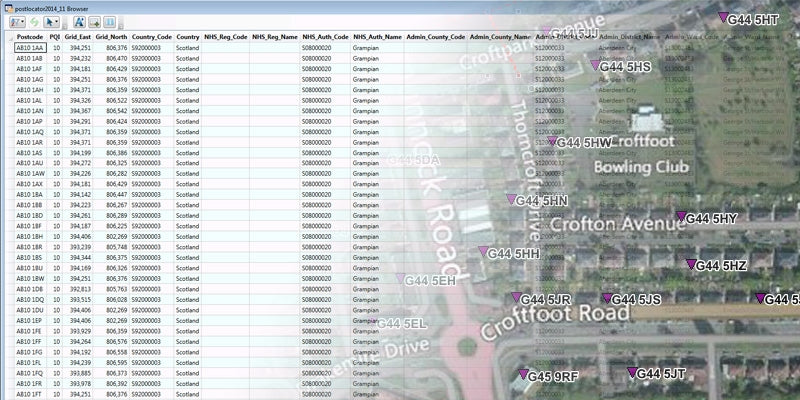The height and width of the screenshot is (400, 800).
Task: Click S92000003 in the AB10 1FF row
Action: coord(146,341)
